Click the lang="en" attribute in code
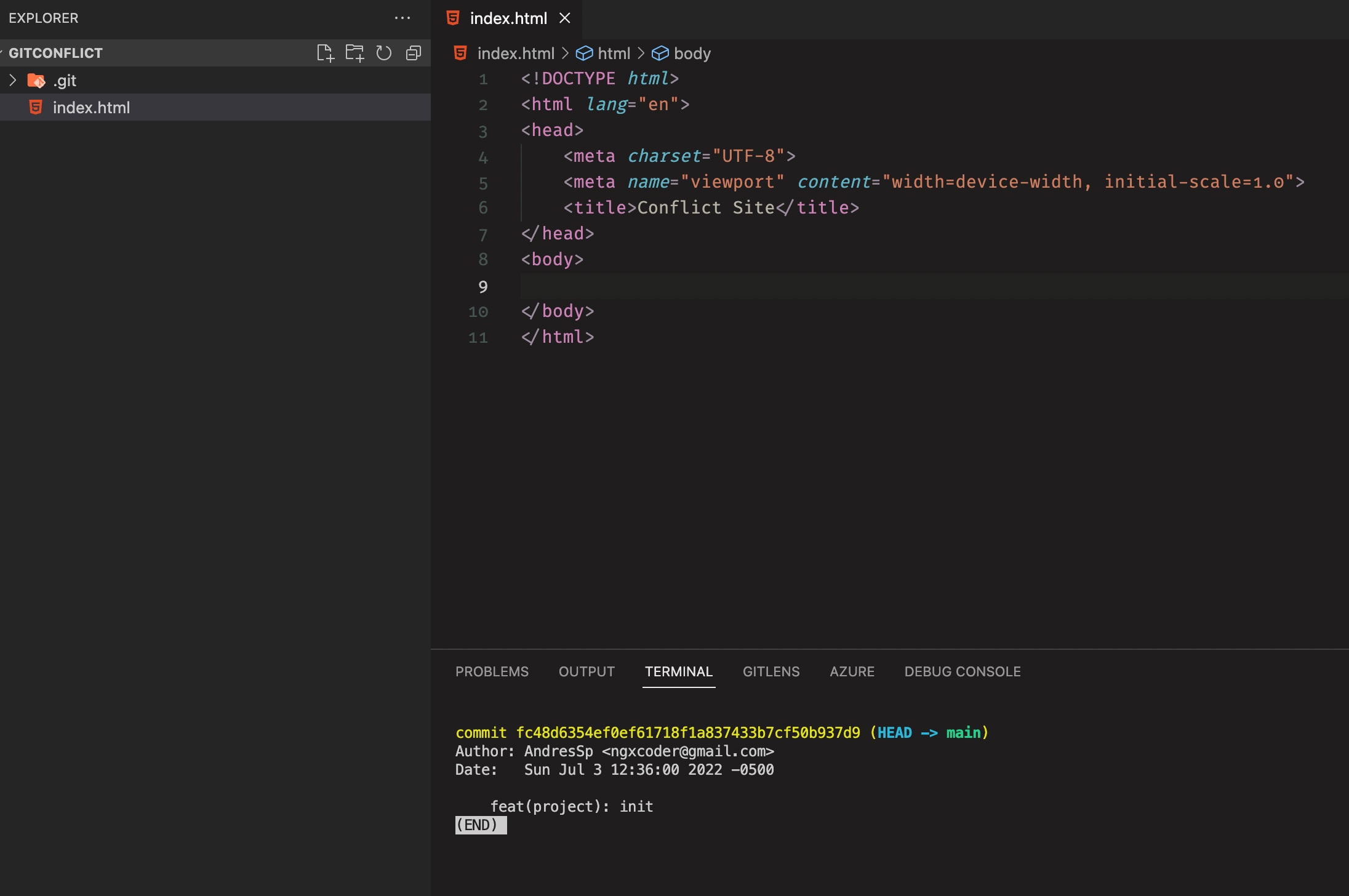Screen dimensions: 1349x896 [632, 105]
